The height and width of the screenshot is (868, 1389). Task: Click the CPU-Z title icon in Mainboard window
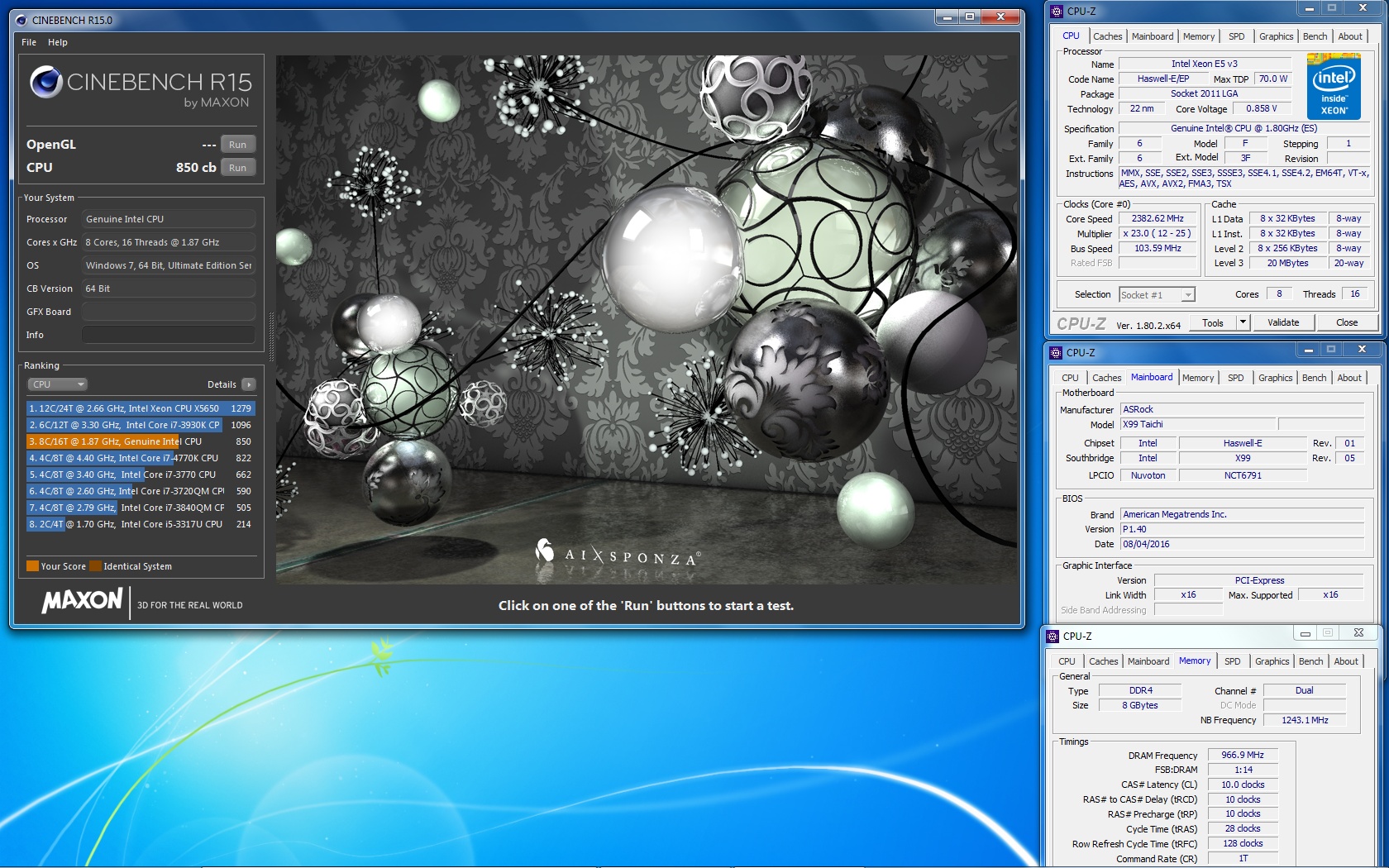[x=1056, y=353]
